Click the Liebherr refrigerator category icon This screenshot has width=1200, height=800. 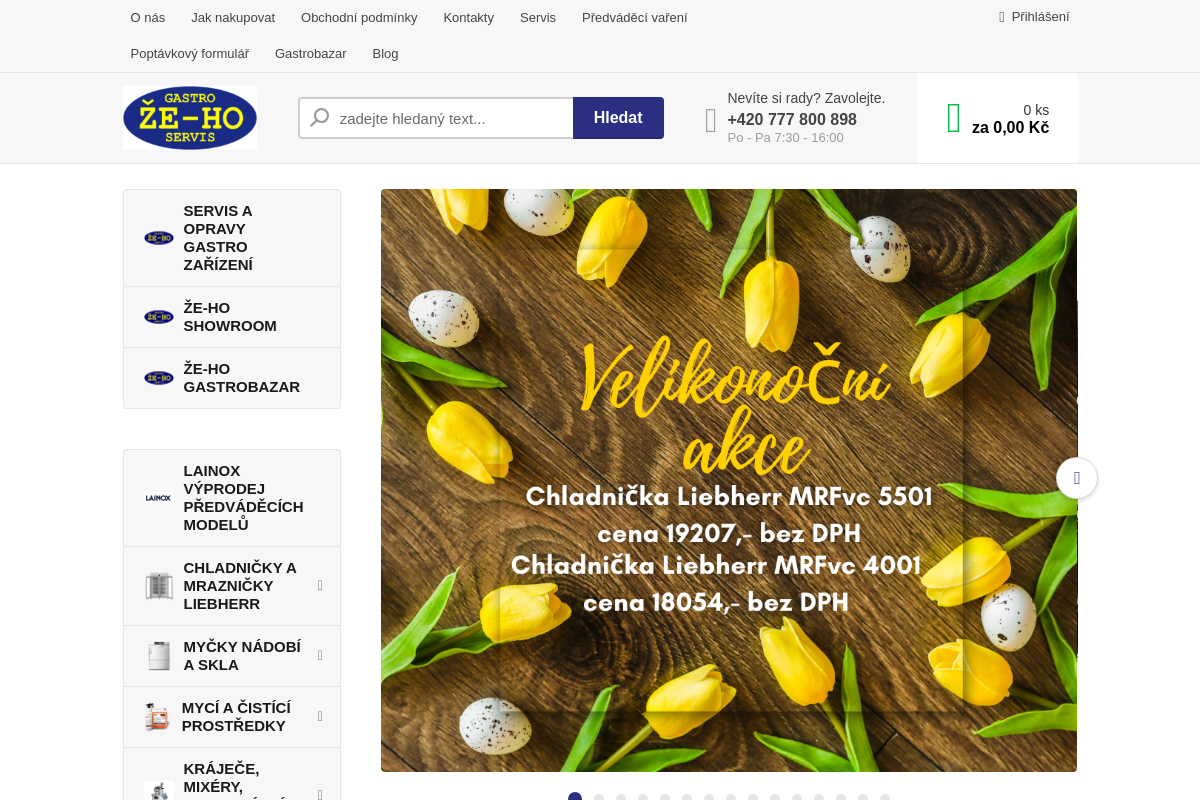[x=158, y=586]
